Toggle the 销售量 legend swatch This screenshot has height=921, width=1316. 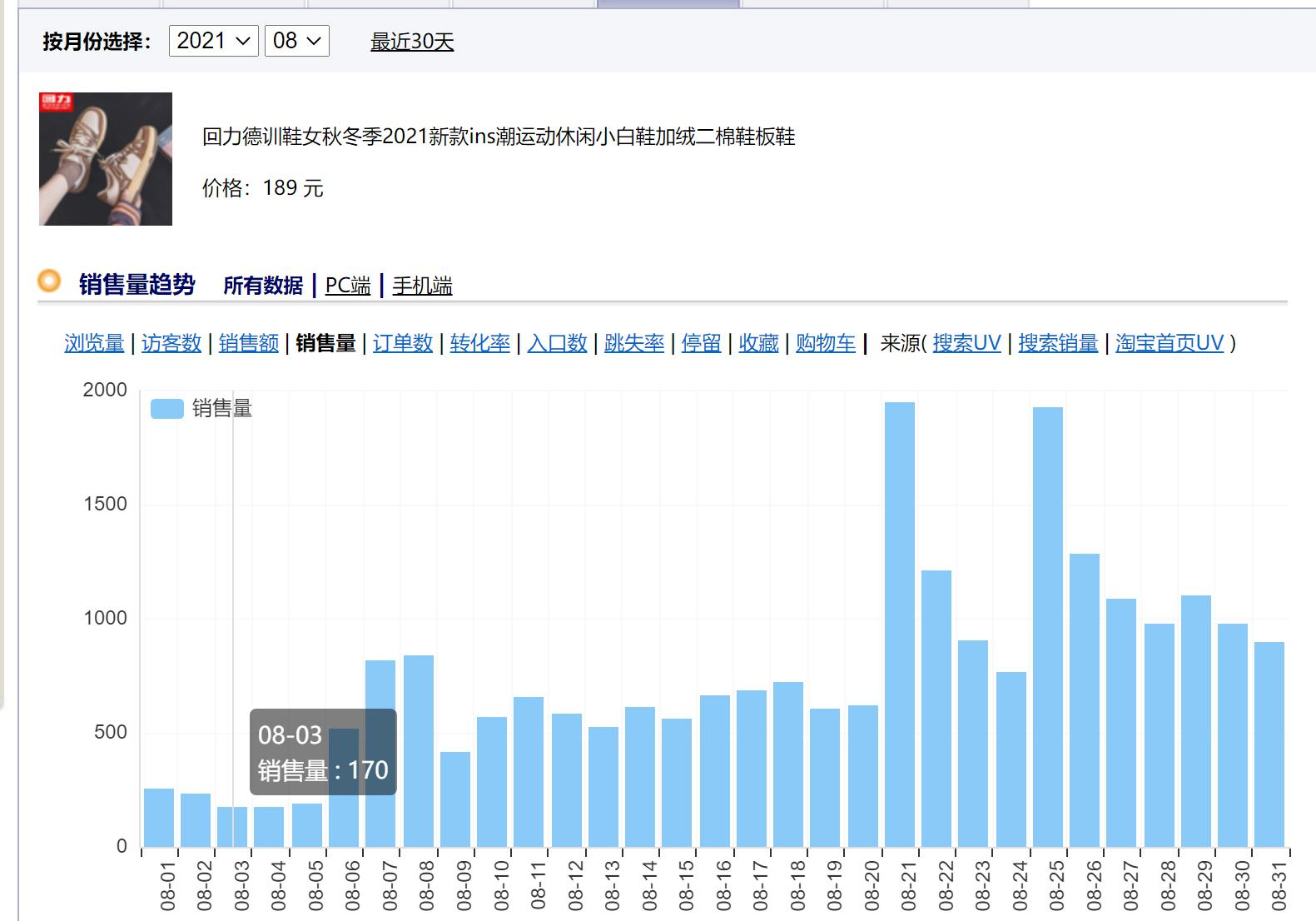click(x=166, y=409)
